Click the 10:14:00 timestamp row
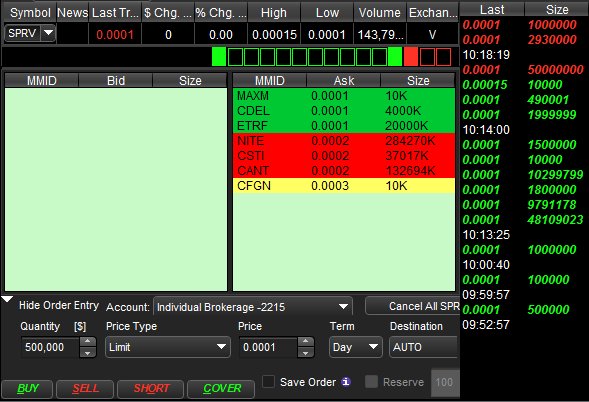This screenshot has height=402, width=589. [x=524, y=130]
